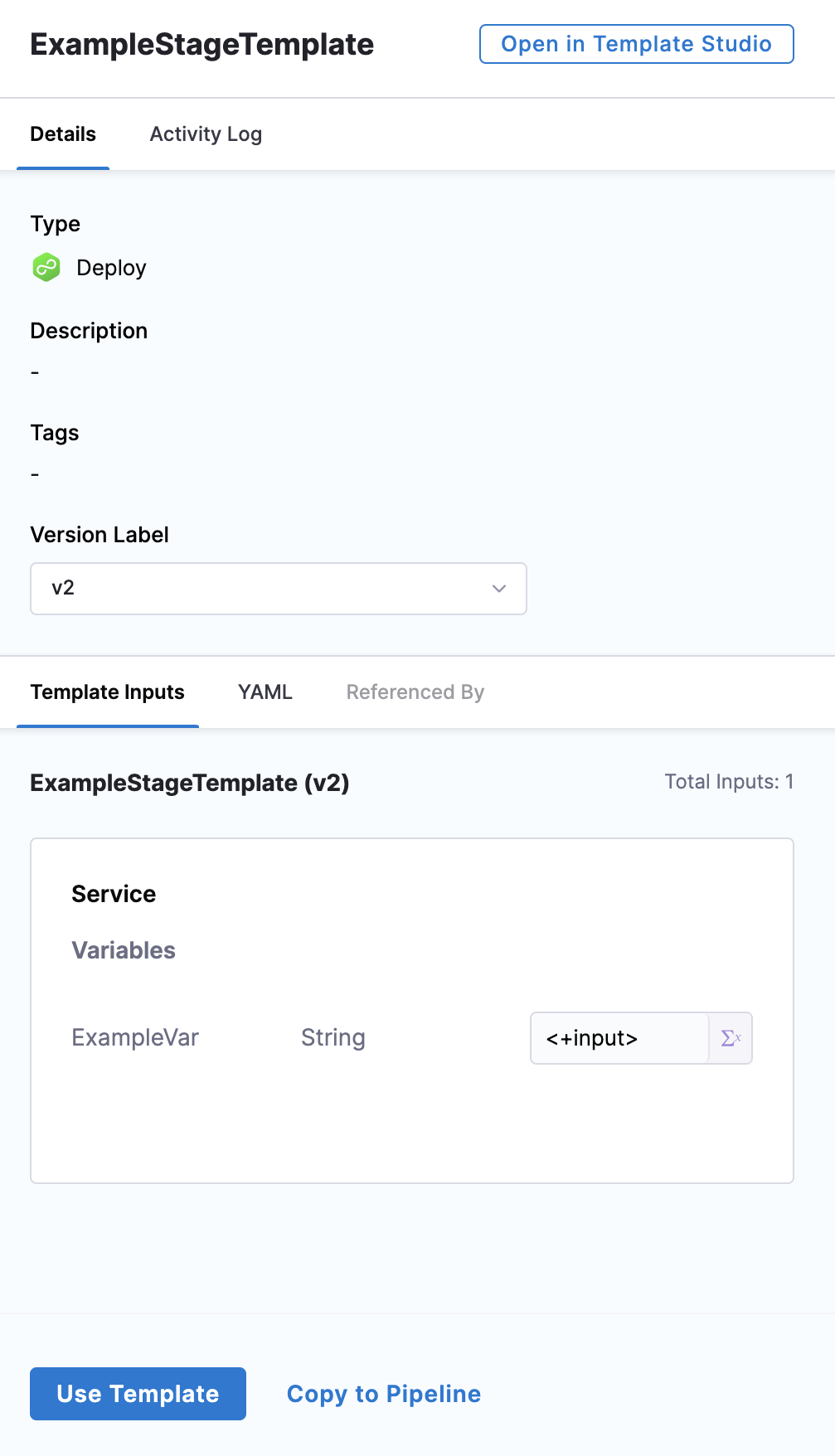This screenshot has height=1456, width=835.
Task: Click the ExampleVar variable name
Action: [x=135, y=1038]
